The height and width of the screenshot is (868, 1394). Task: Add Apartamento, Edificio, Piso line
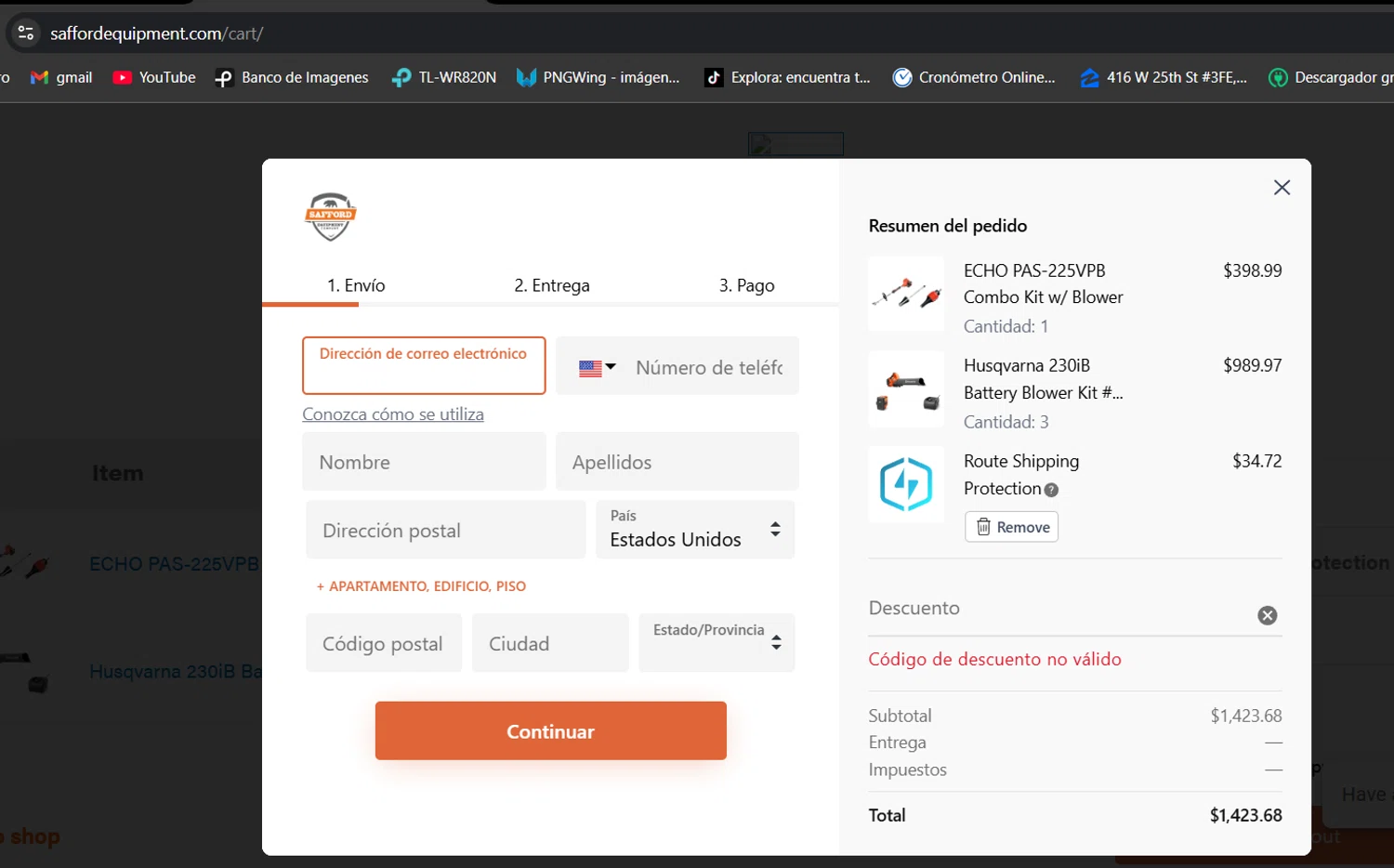point(421,586)
